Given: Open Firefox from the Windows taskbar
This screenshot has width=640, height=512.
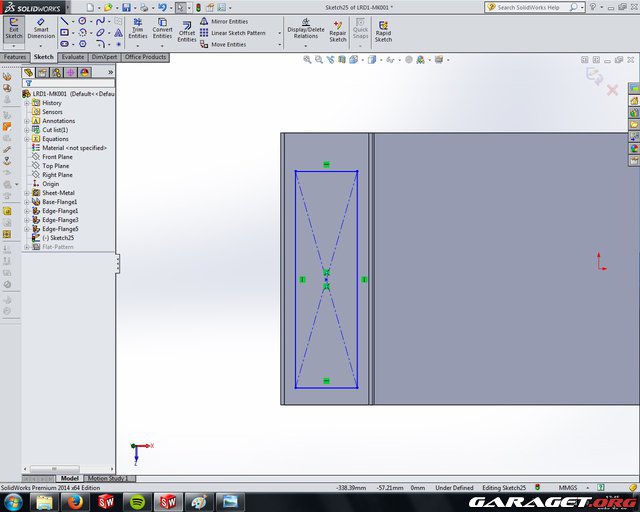Looking at the screenshot, I should click(75, 501).
